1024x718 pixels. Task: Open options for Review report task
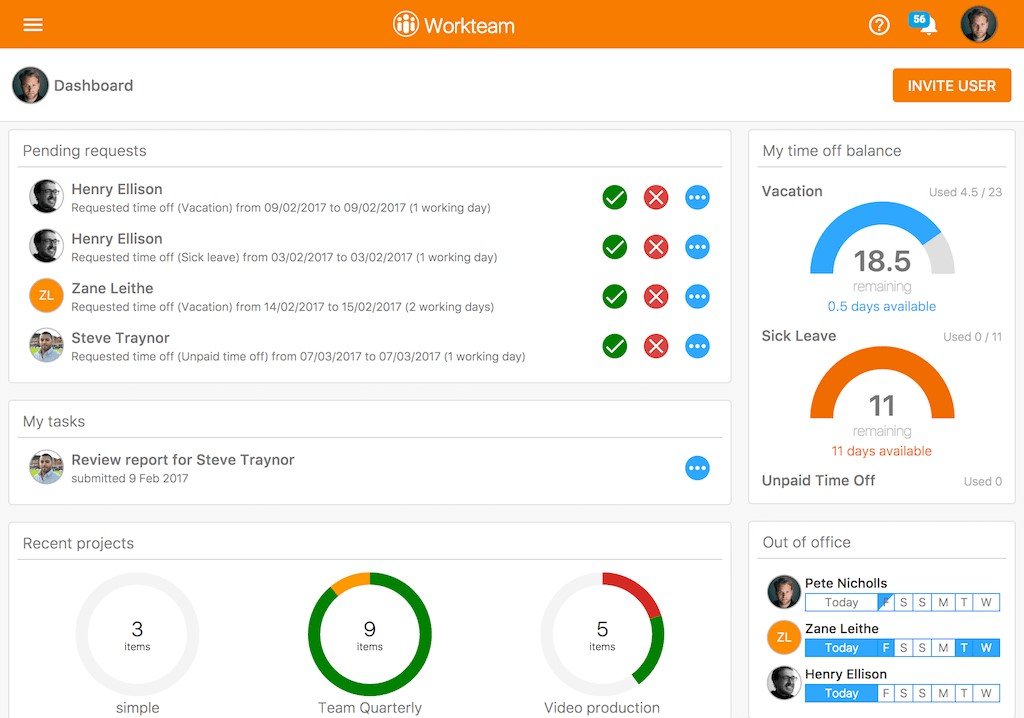tap(697, 468)
